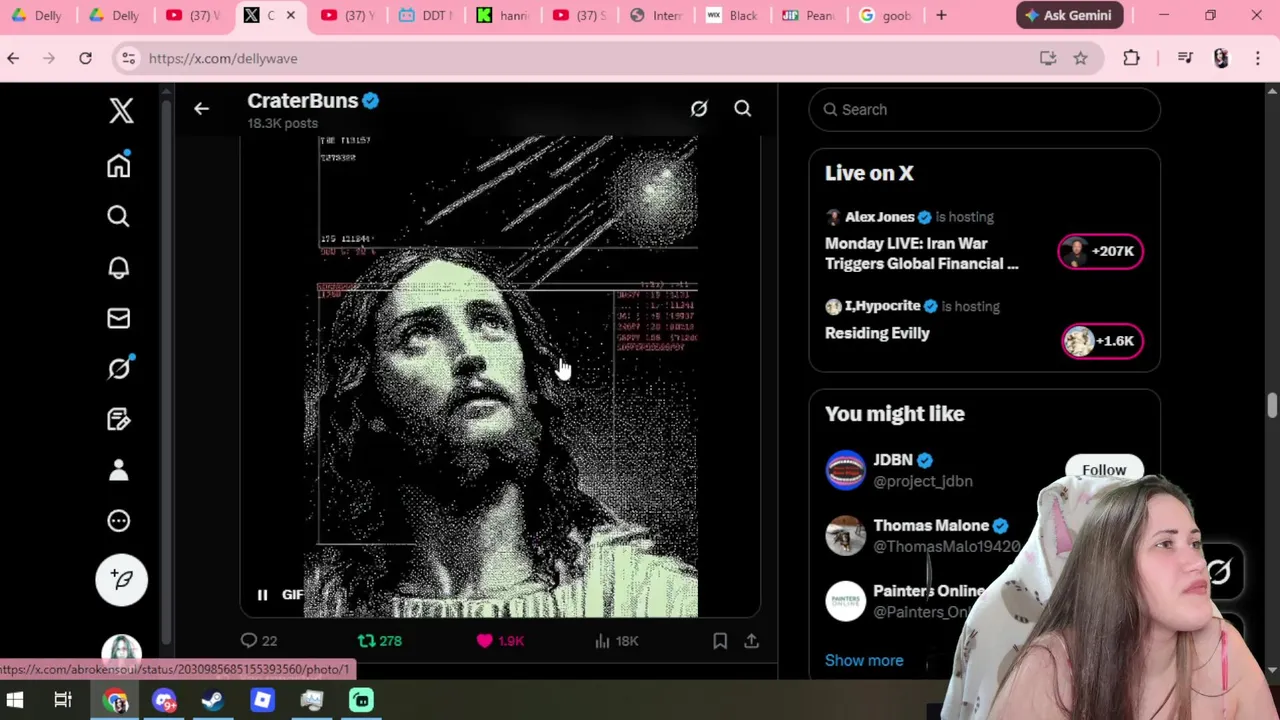Open Messages envelope in sidebar

click(x=119, y=318)
